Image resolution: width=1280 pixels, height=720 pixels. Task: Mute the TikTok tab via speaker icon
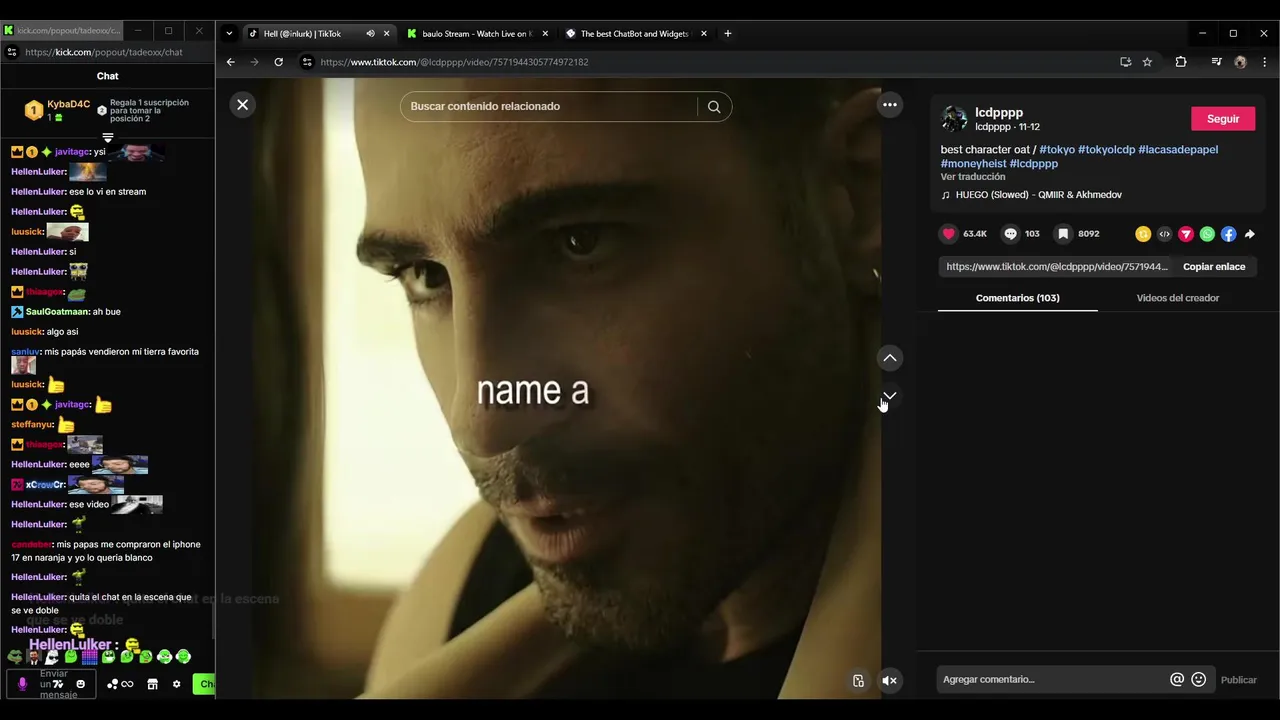coord(370,34)
